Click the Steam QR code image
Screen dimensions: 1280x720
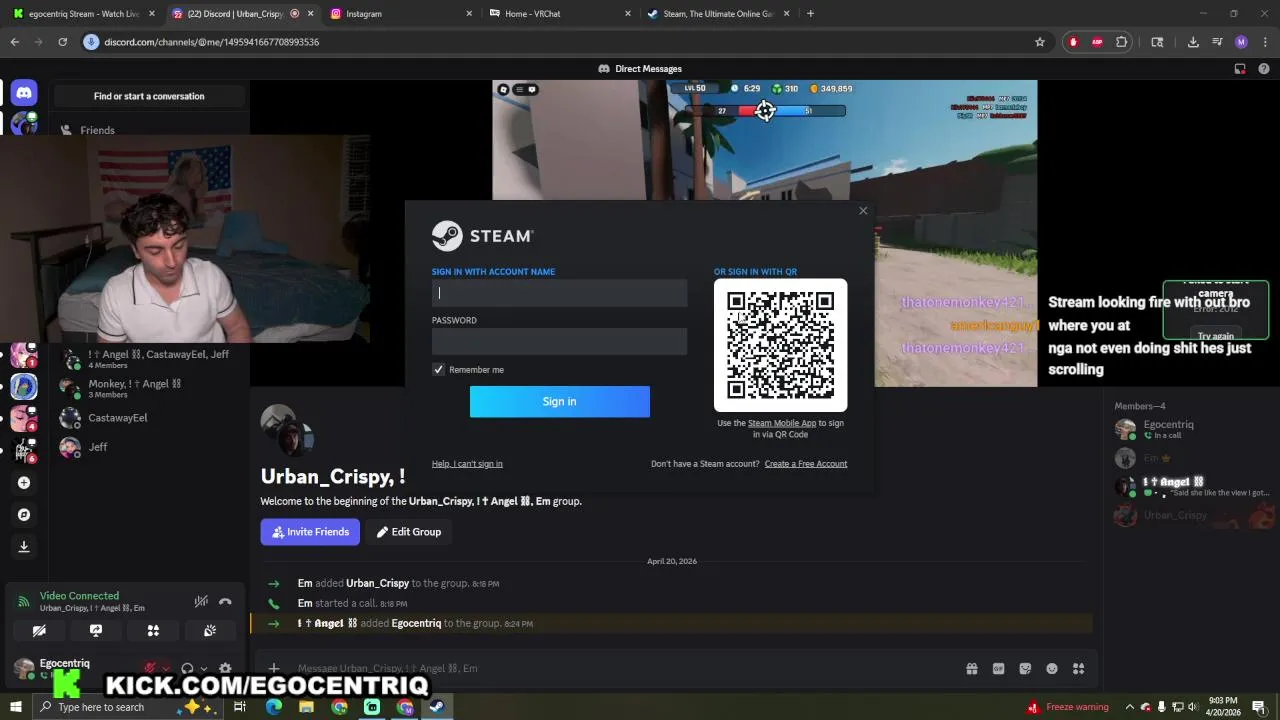pyautogui.click(x=780, y=345)
